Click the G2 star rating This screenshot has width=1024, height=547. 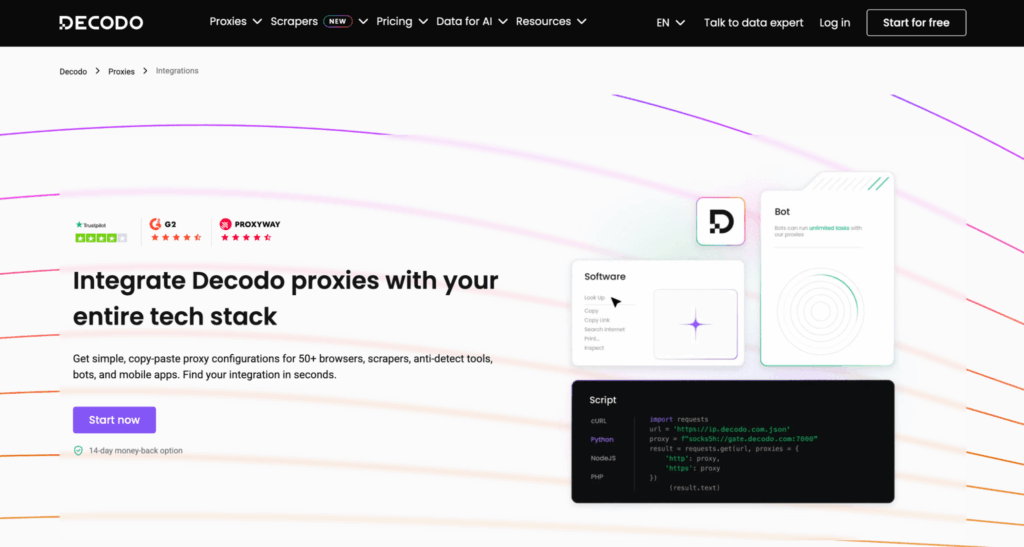pos(176,238)
